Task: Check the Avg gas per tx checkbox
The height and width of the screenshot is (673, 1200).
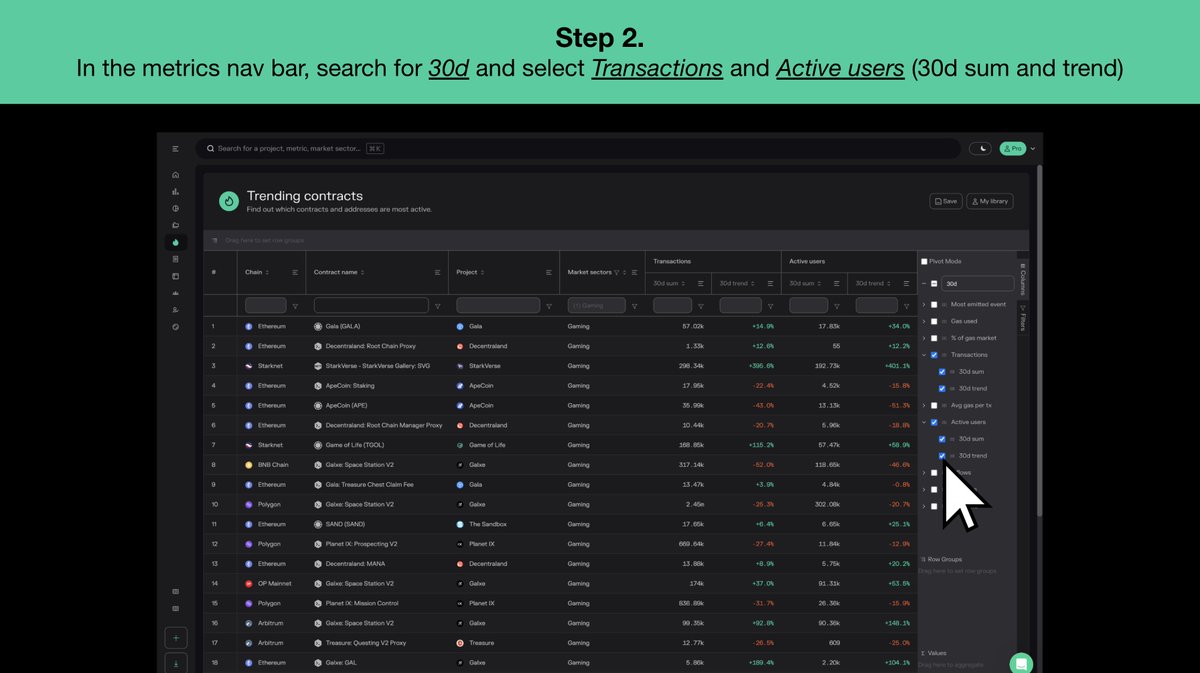Action: [x=934, y=406]
